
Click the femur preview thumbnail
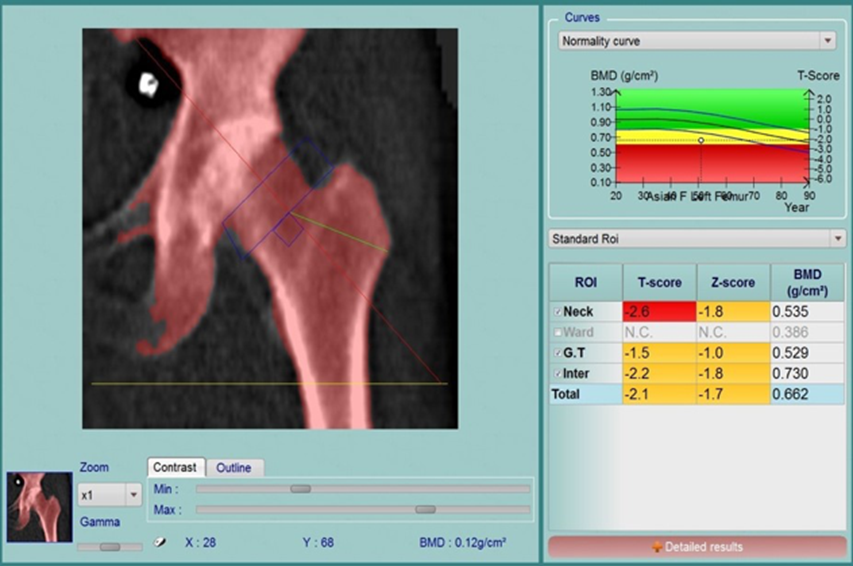[x=39, y=507]
